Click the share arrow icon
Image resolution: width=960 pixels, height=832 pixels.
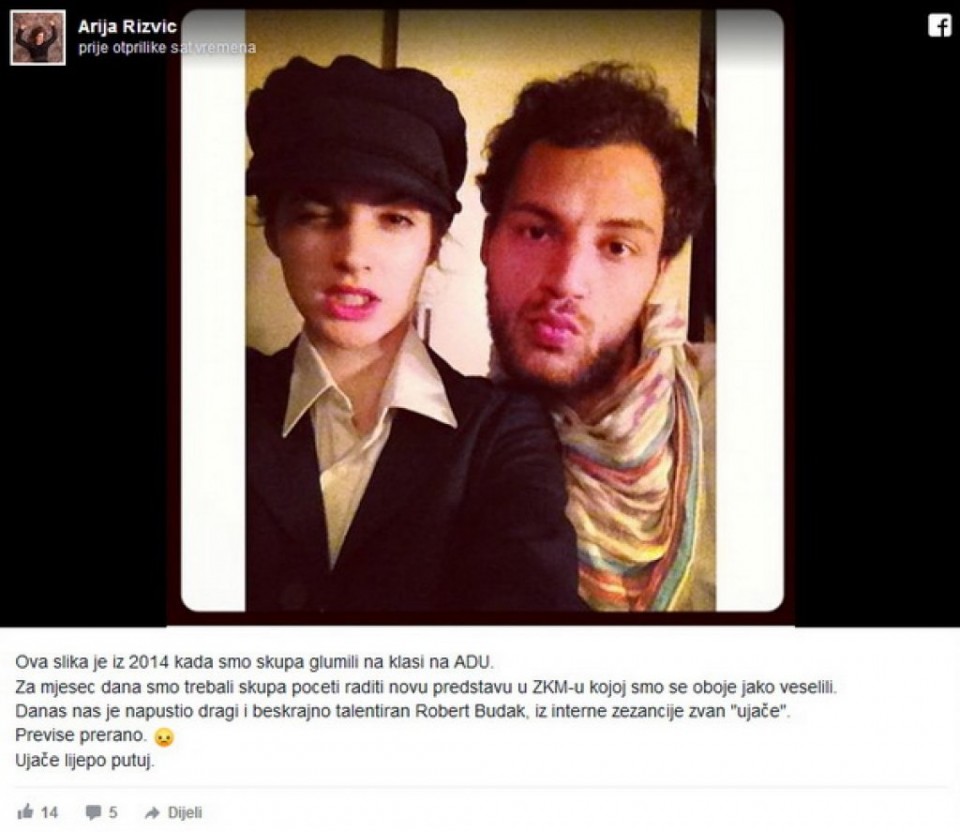[152, 813]
